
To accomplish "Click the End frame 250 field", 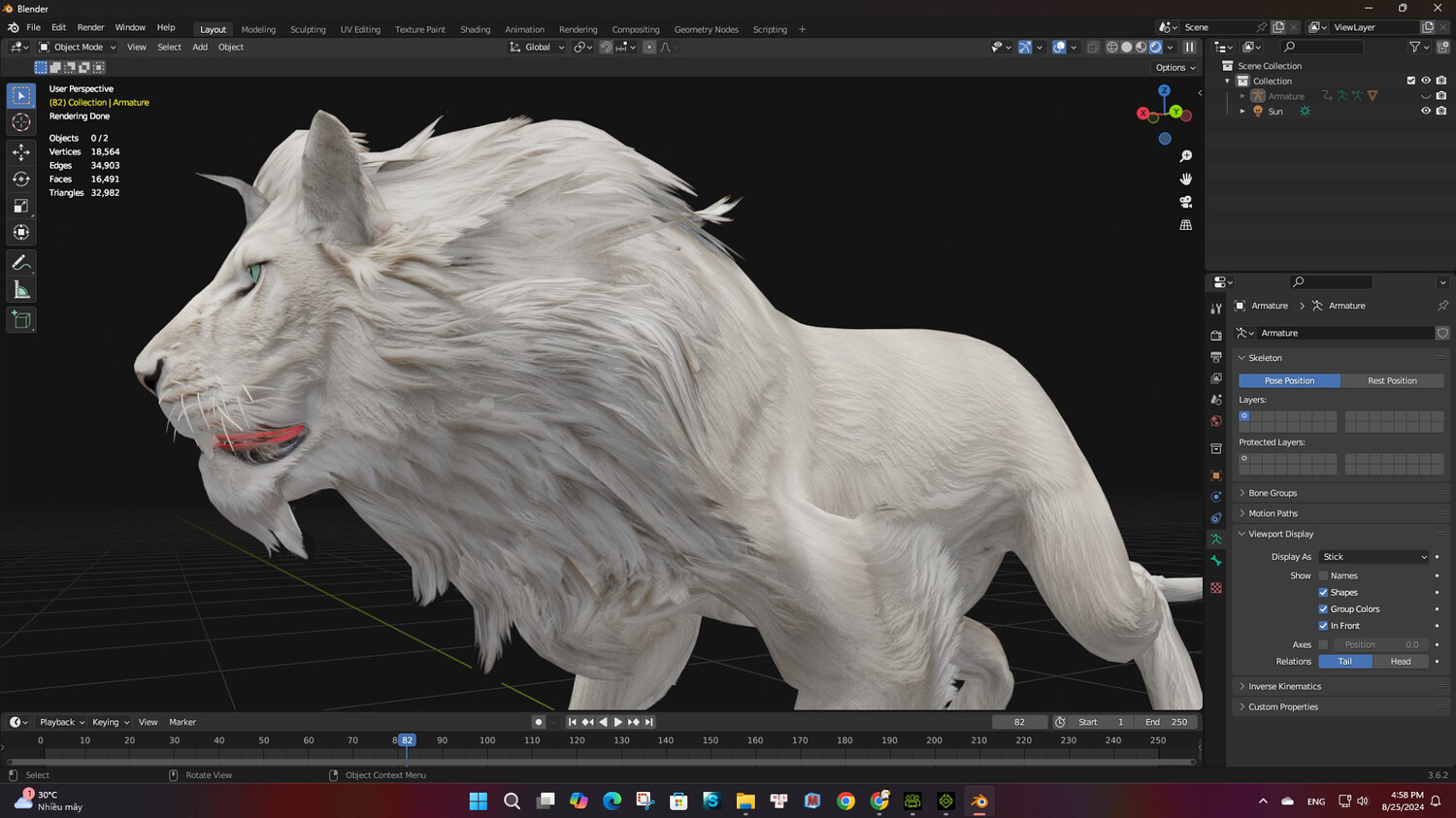I will pyautogui.click(x=1167, y=722).
